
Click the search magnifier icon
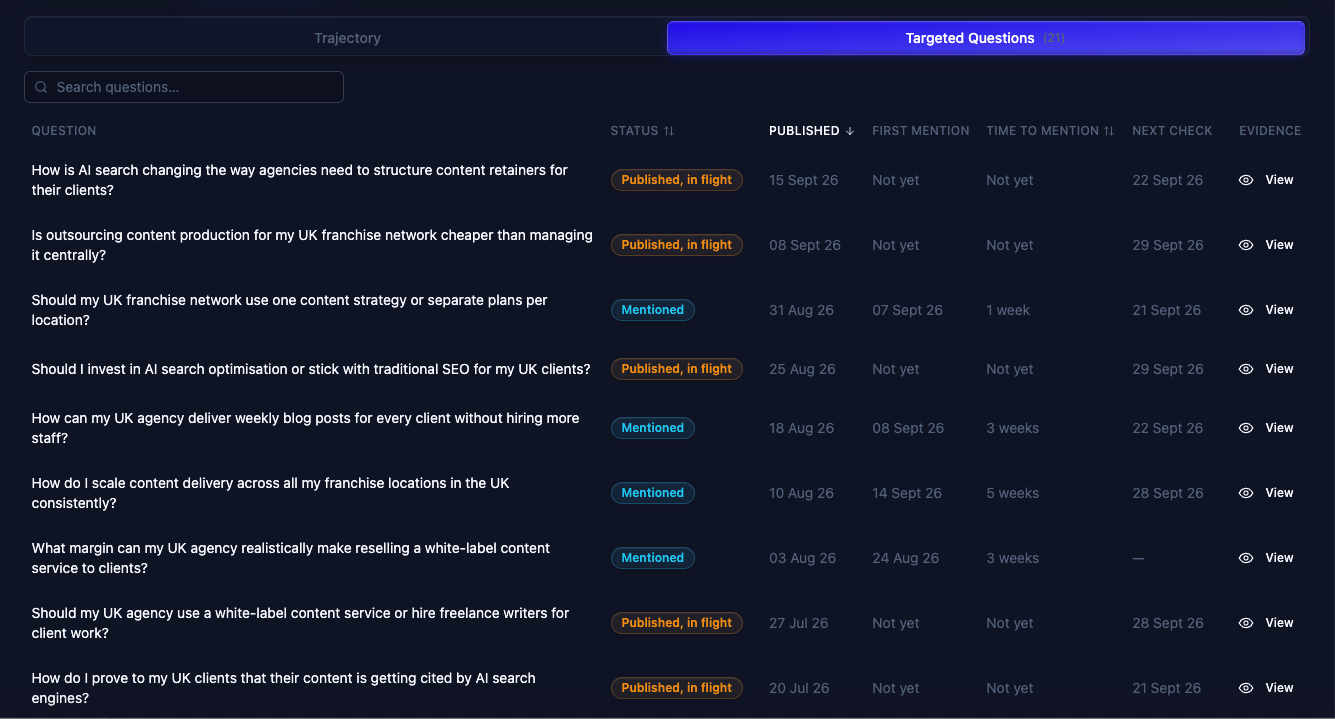pyautogui.click(x=41, y=87)
